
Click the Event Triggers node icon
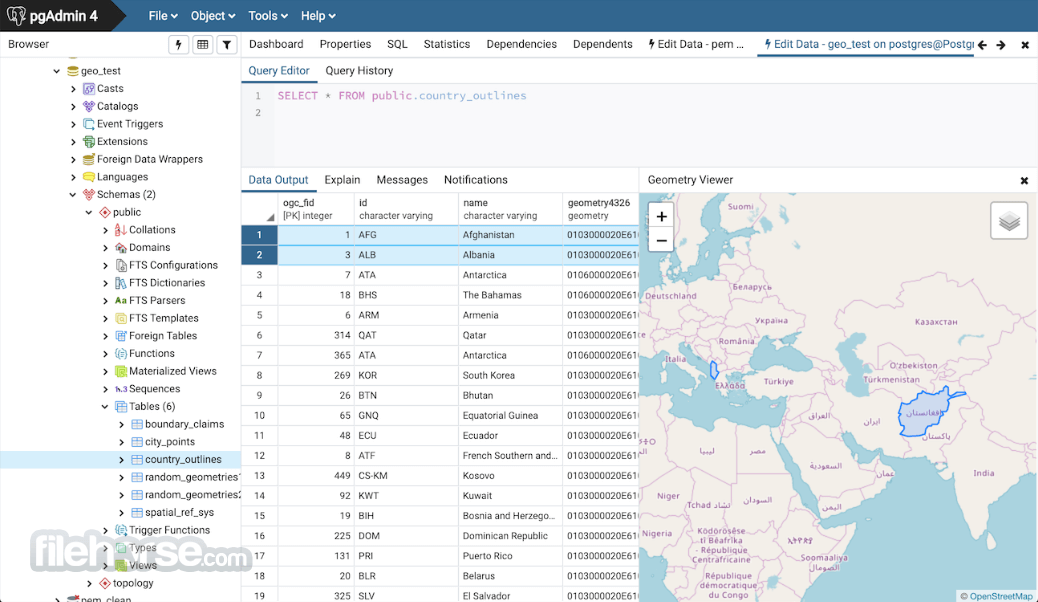[89, 124]
